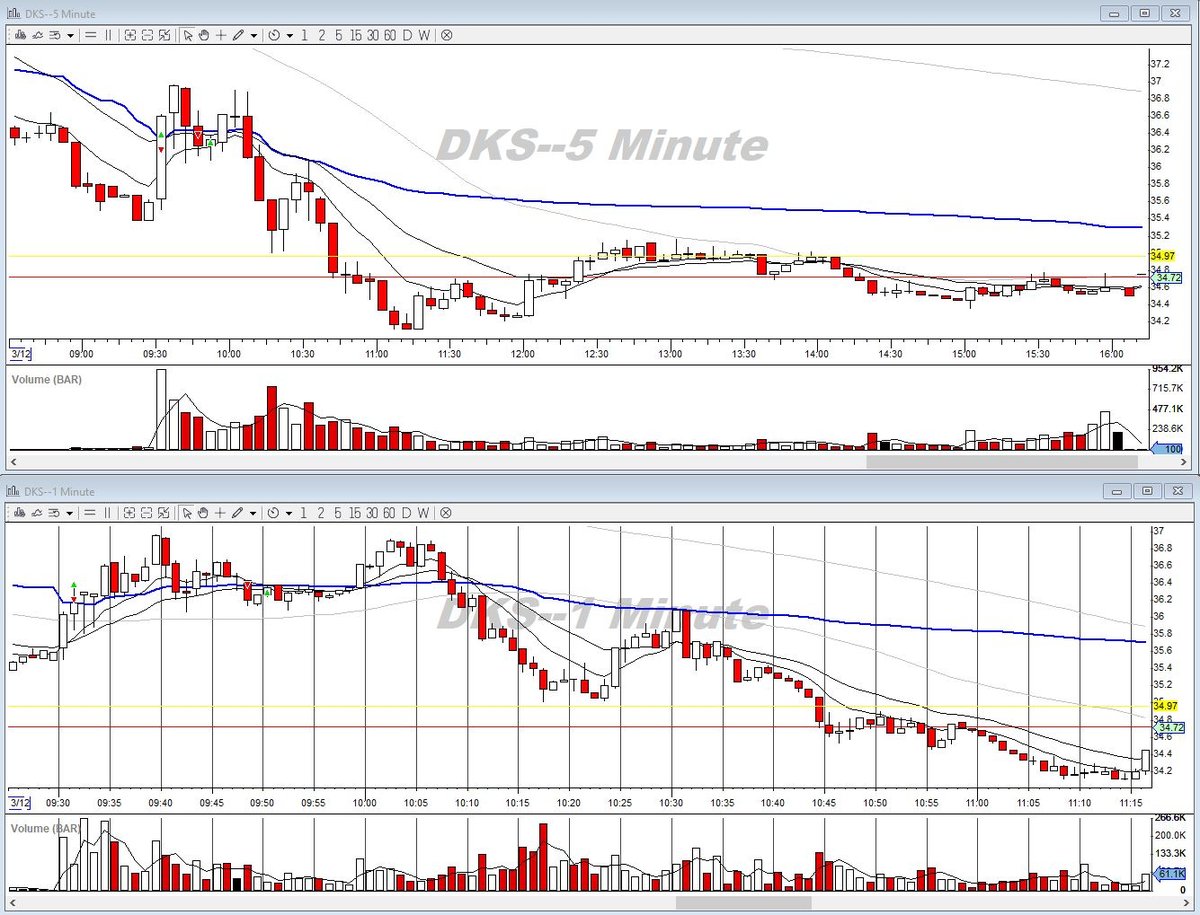1200x915 pixels.
Task: Click the 60 interval button in 5 Minute toolbar
Action: point(390,35)
